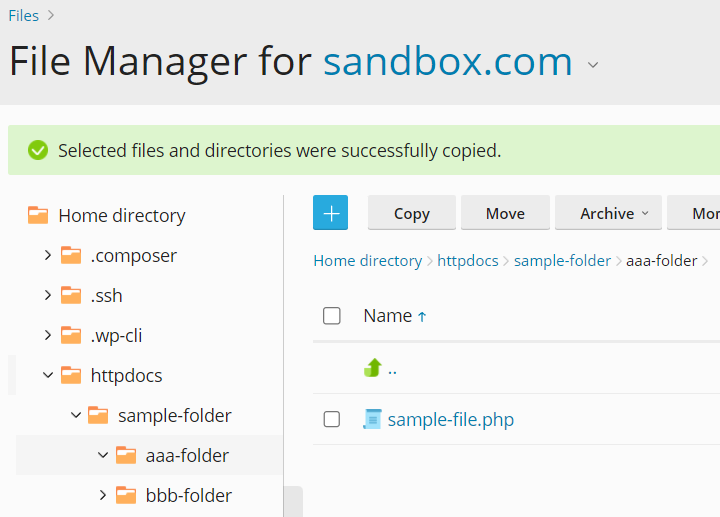Click the bbb-folder folder icon
Image resolution: width=720 pixels, height=517 pixels.
(x=126, y=495)
